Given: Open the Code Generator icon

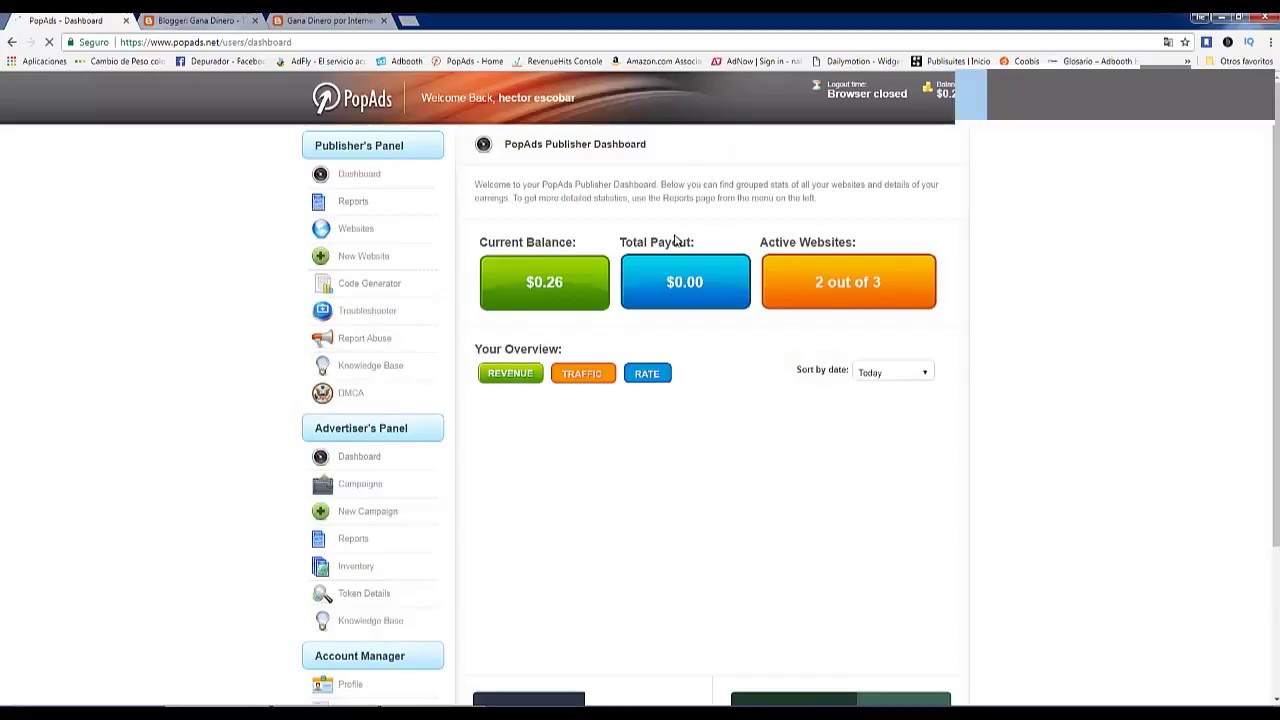Looking at the screenshot, I should click(x=322, y=284).
